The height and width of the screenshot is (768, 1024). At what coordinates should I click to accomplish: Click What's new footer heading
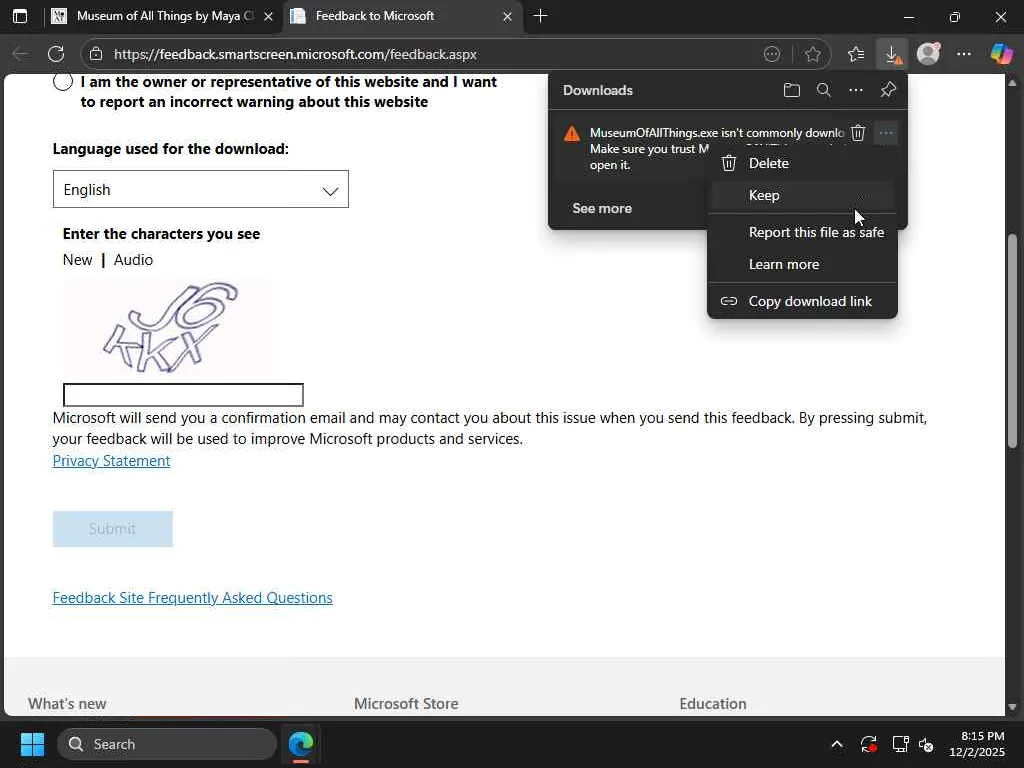67,704
